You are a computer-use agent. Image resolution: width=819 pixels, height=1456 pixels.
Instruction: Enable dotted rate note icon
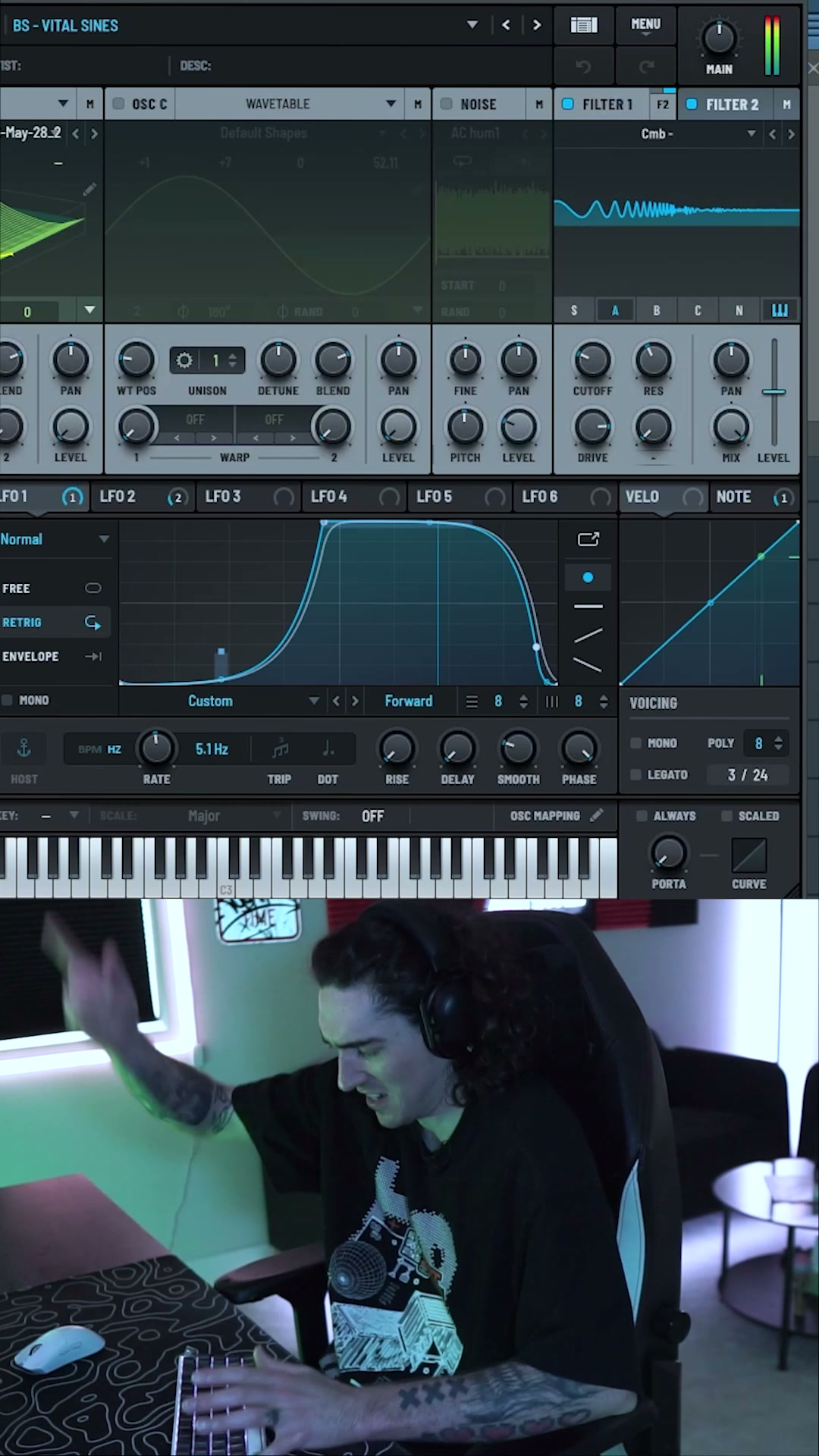(x=328, y=748)
